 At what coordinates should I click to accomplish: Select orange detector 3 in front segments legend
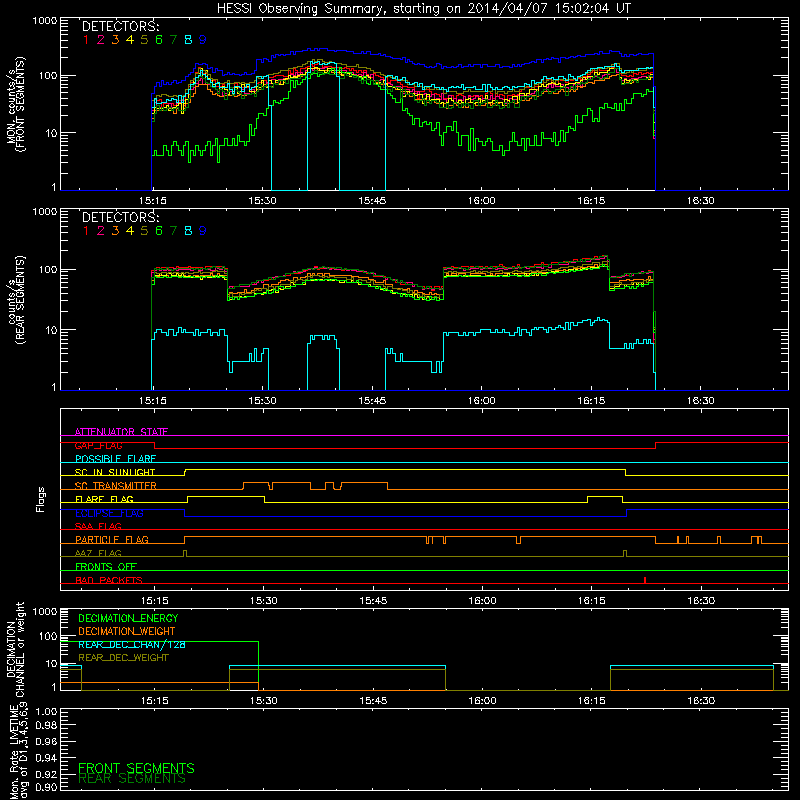[115, 40]
